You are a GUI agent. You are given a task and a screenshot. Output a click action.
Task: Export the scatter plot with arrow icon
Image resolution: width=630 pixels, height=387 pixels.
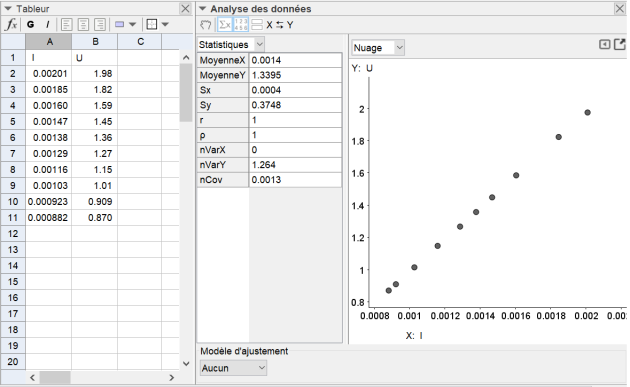point(620,44)
